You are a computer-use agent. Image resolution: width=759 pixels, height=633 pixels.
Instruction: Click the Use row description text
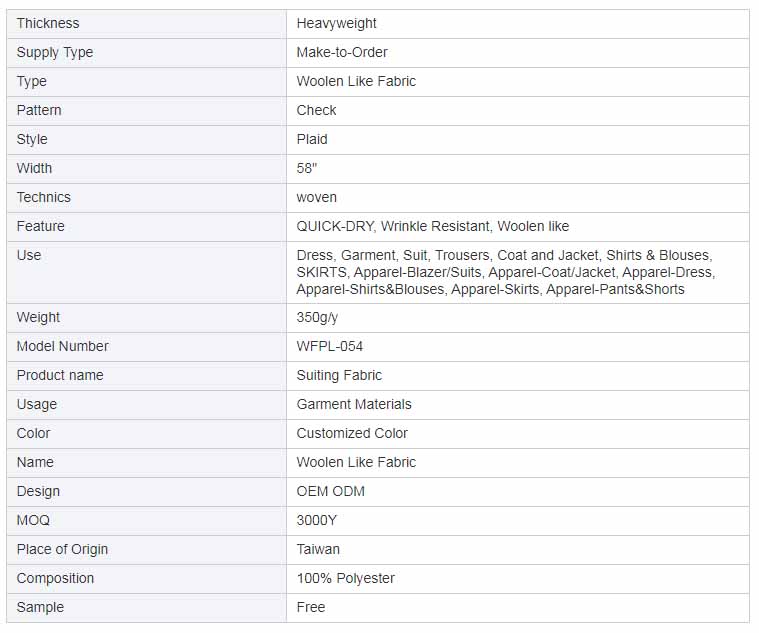[506, 272]
